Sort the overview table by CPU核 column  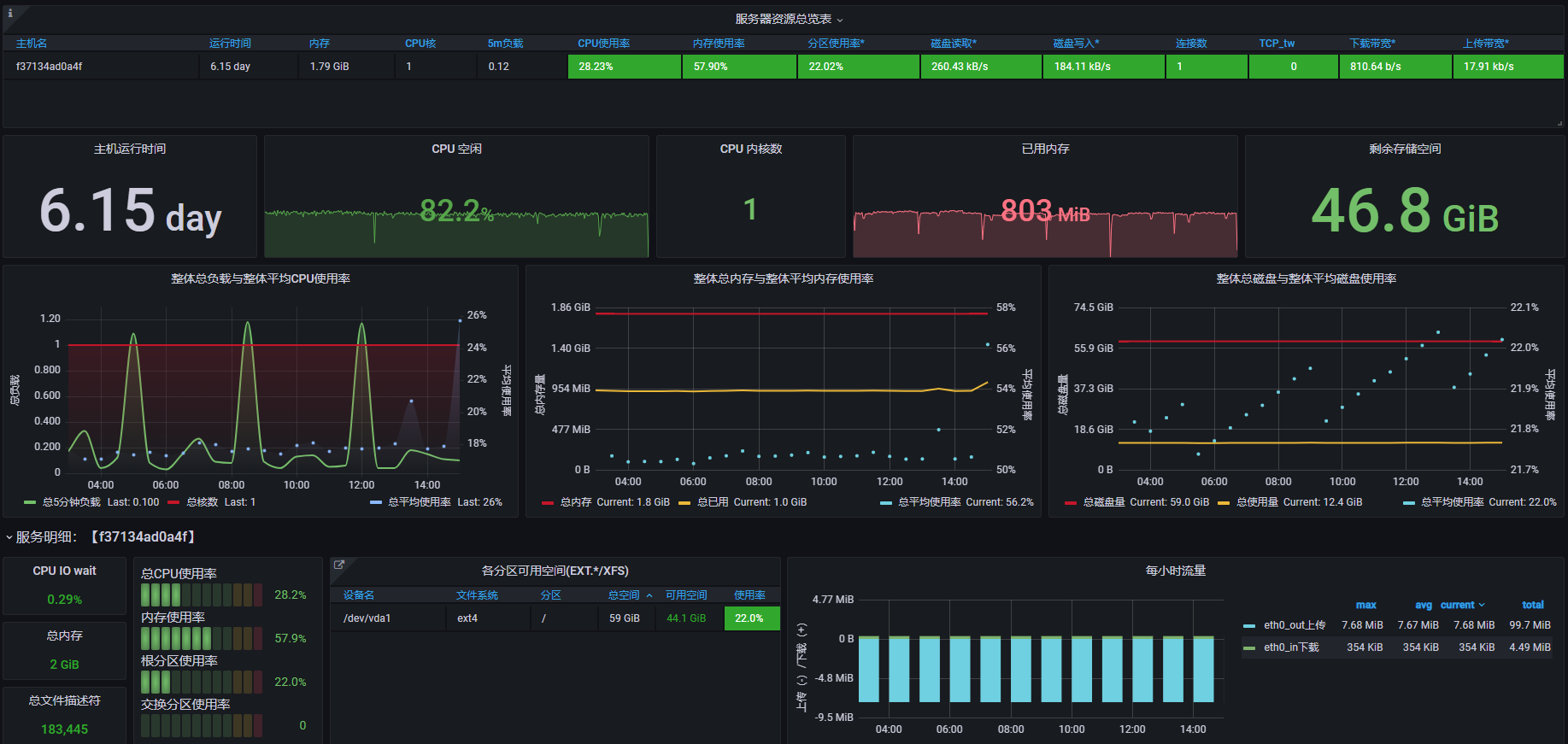(x=420, y=44)
